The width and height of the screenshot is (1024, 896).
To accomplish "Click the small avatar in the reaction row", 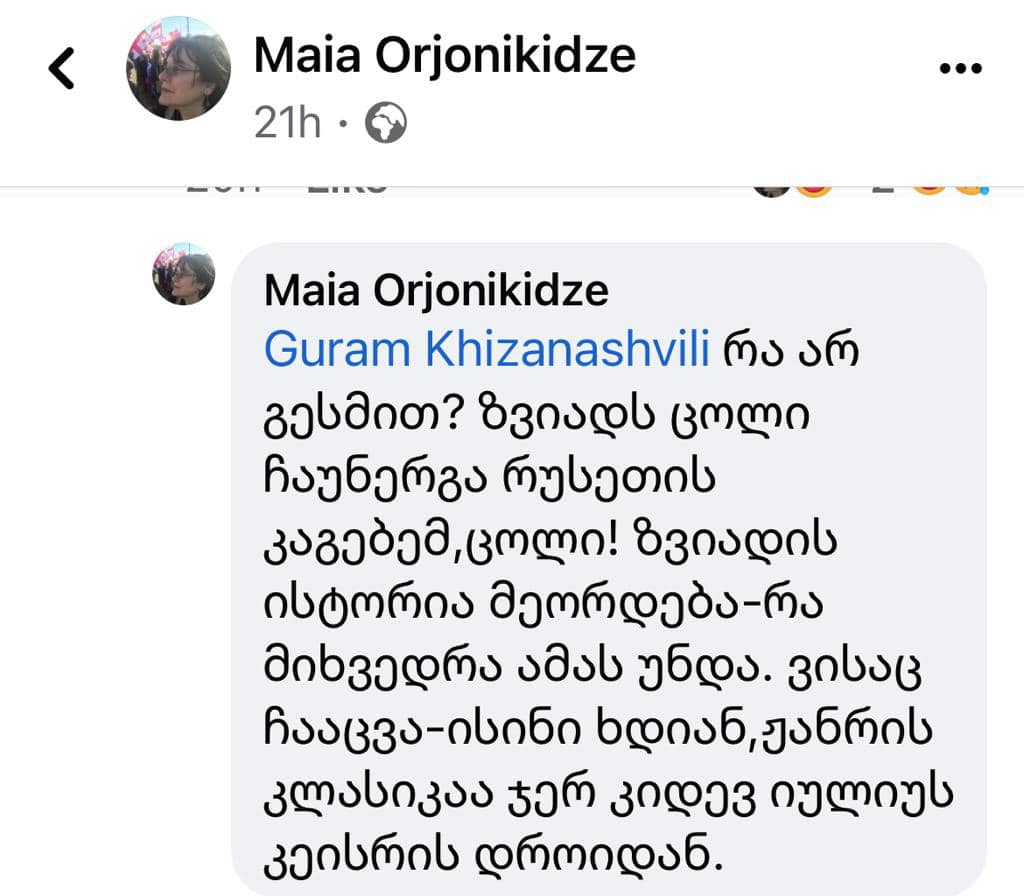I will click(x=771, y=190).
